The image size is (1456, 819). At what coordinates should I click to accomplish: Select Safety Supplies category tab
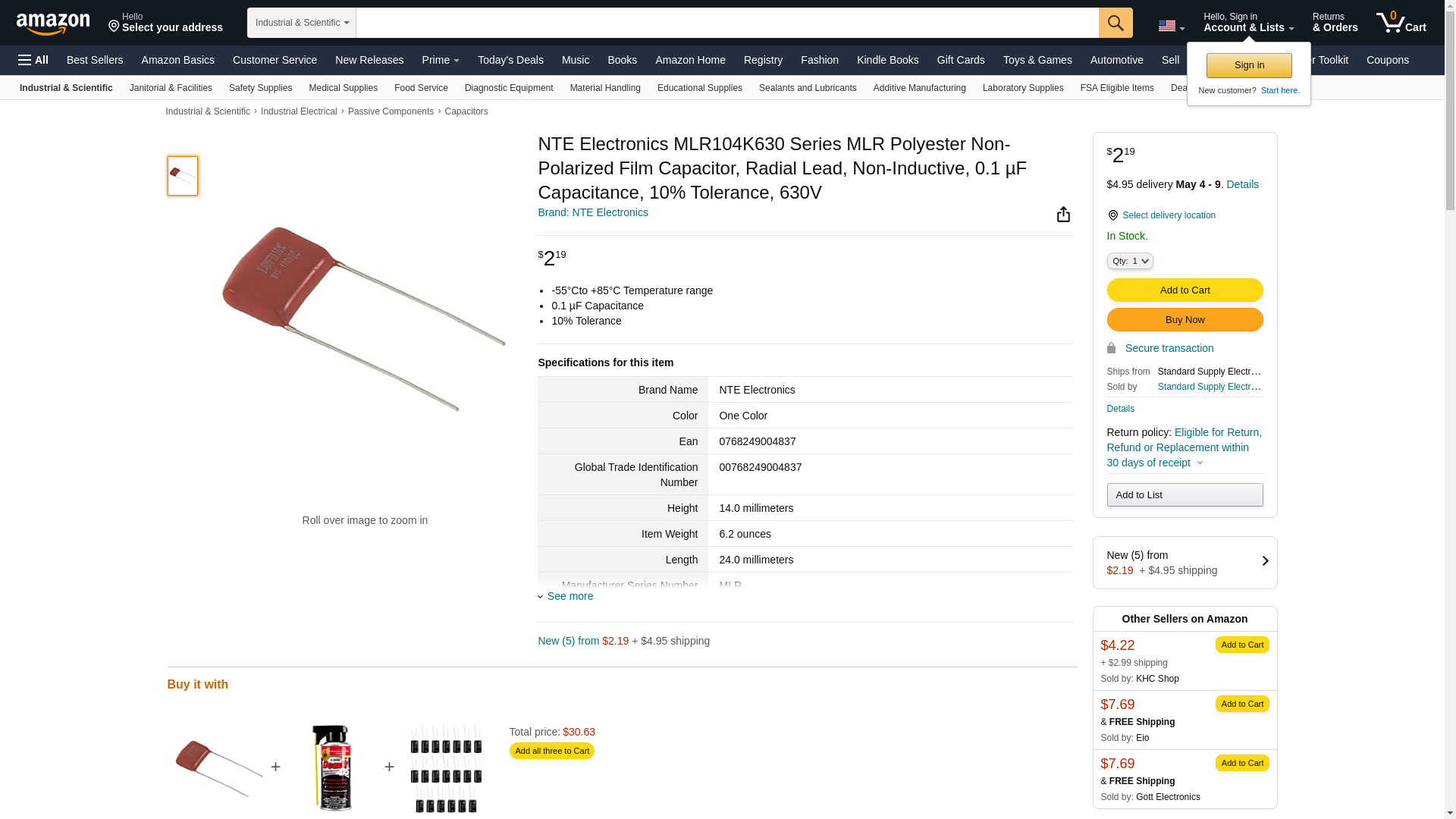pyautogui.click(x=260, y=88)
